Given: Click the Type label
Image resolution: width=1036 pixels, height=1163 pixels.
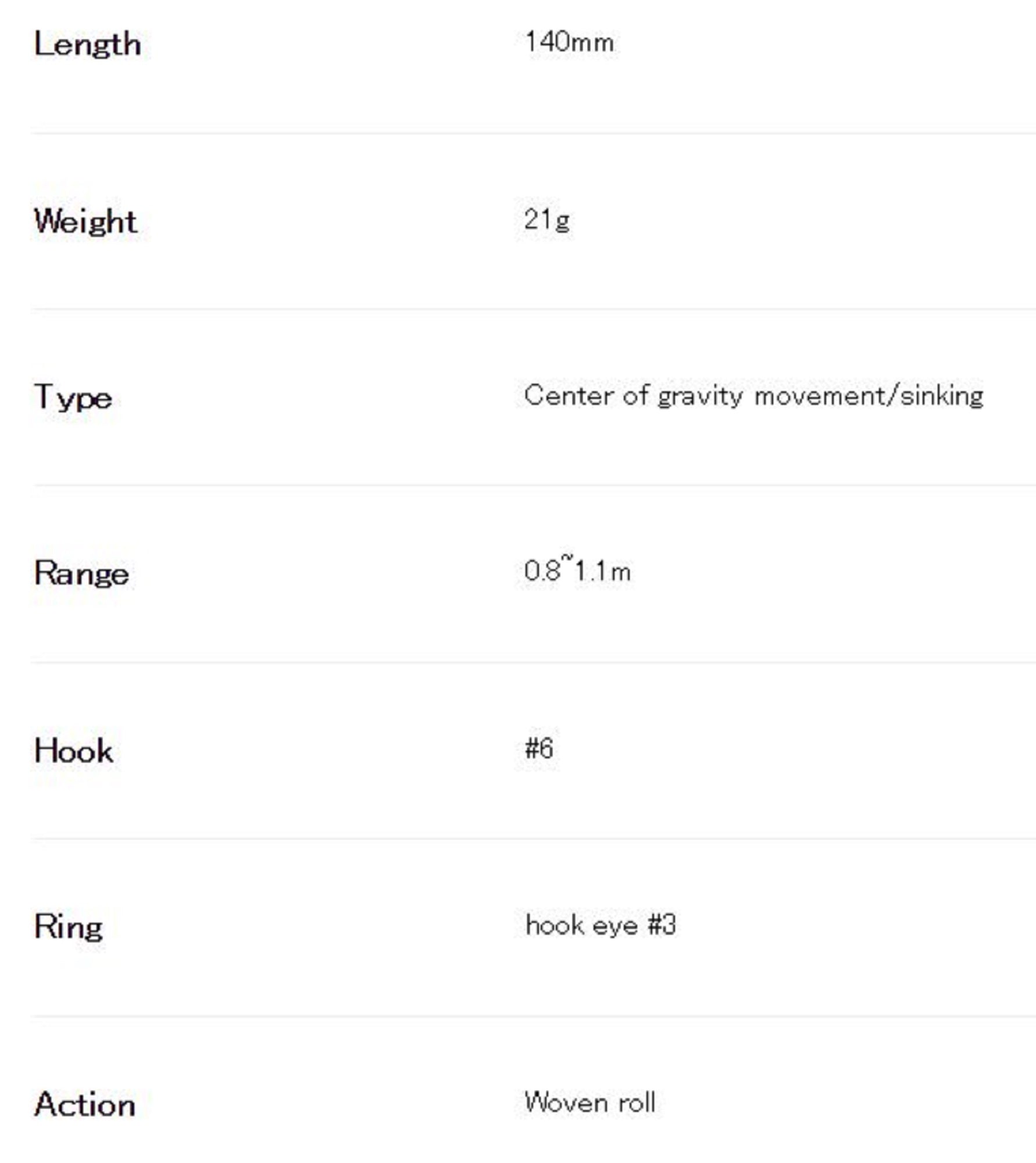Looking at the screenshot, I should click(x=73, y=398).
